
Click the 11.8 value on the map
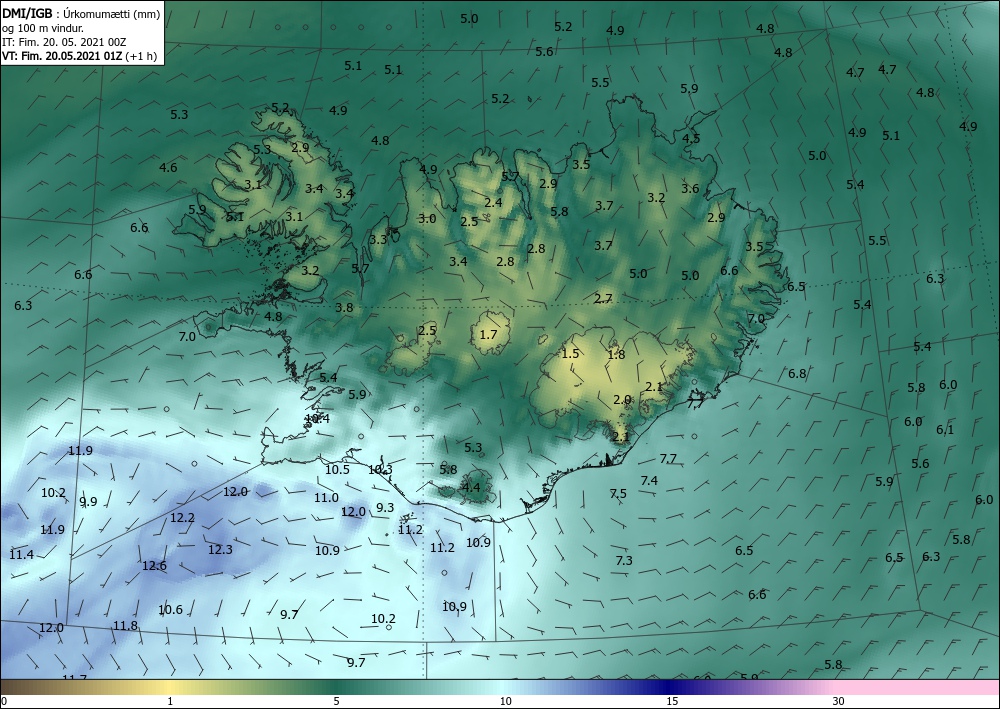pos(125,625)
